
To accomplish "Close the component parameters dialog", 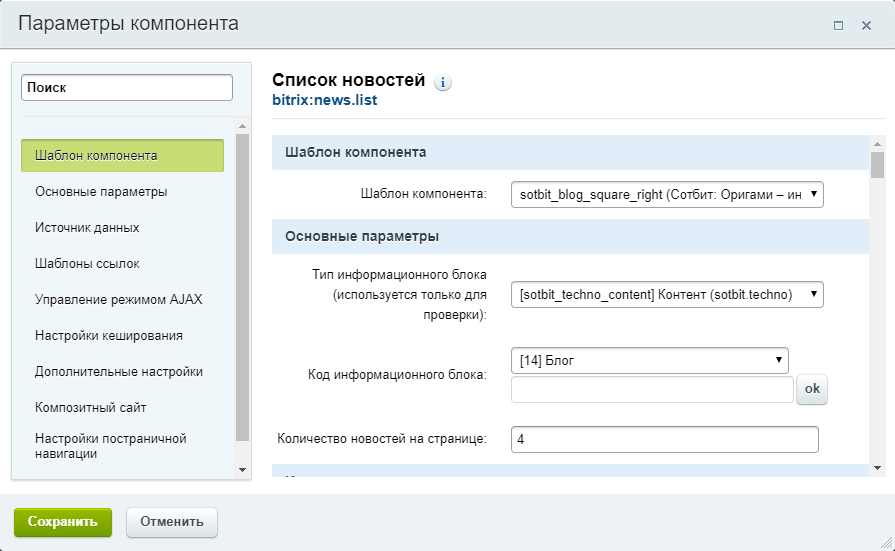I will pyautogui.click(x=866, y=25).
